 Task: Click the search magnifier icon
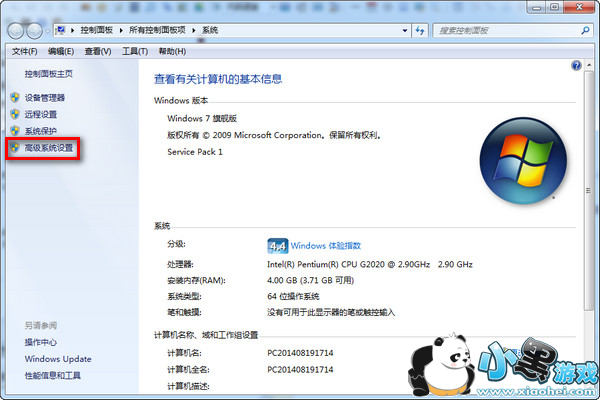pos(585,30)
